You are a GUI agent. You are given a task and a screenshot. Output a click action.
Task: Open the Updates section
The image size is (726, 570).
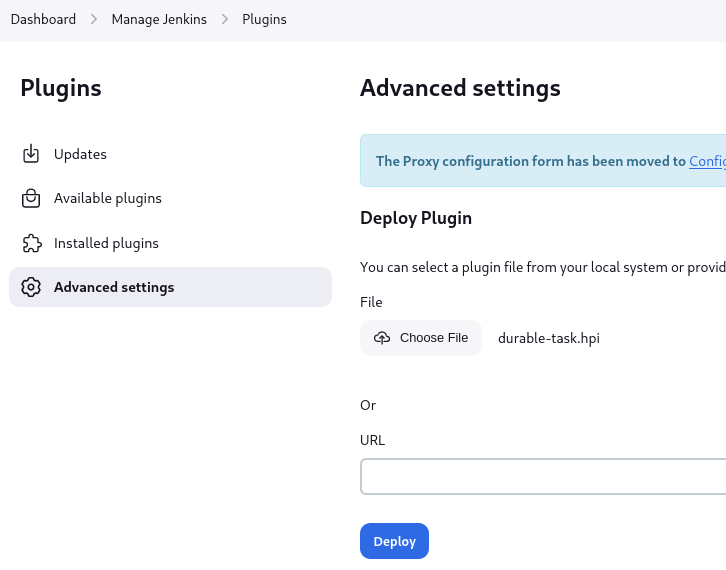(x=170, y=154)
